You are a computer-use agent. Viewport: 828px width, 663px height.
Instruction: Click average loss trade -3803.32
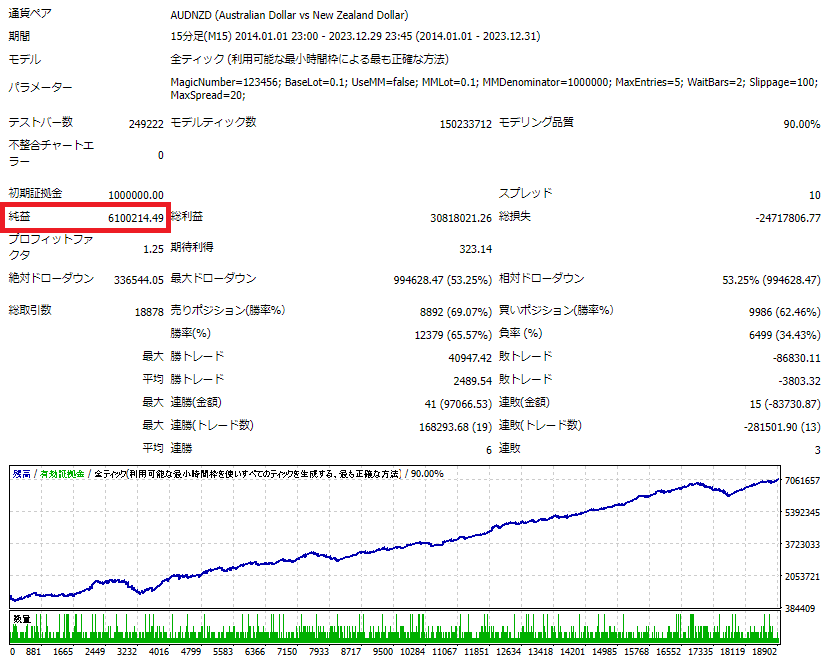(x=799, y=381)
